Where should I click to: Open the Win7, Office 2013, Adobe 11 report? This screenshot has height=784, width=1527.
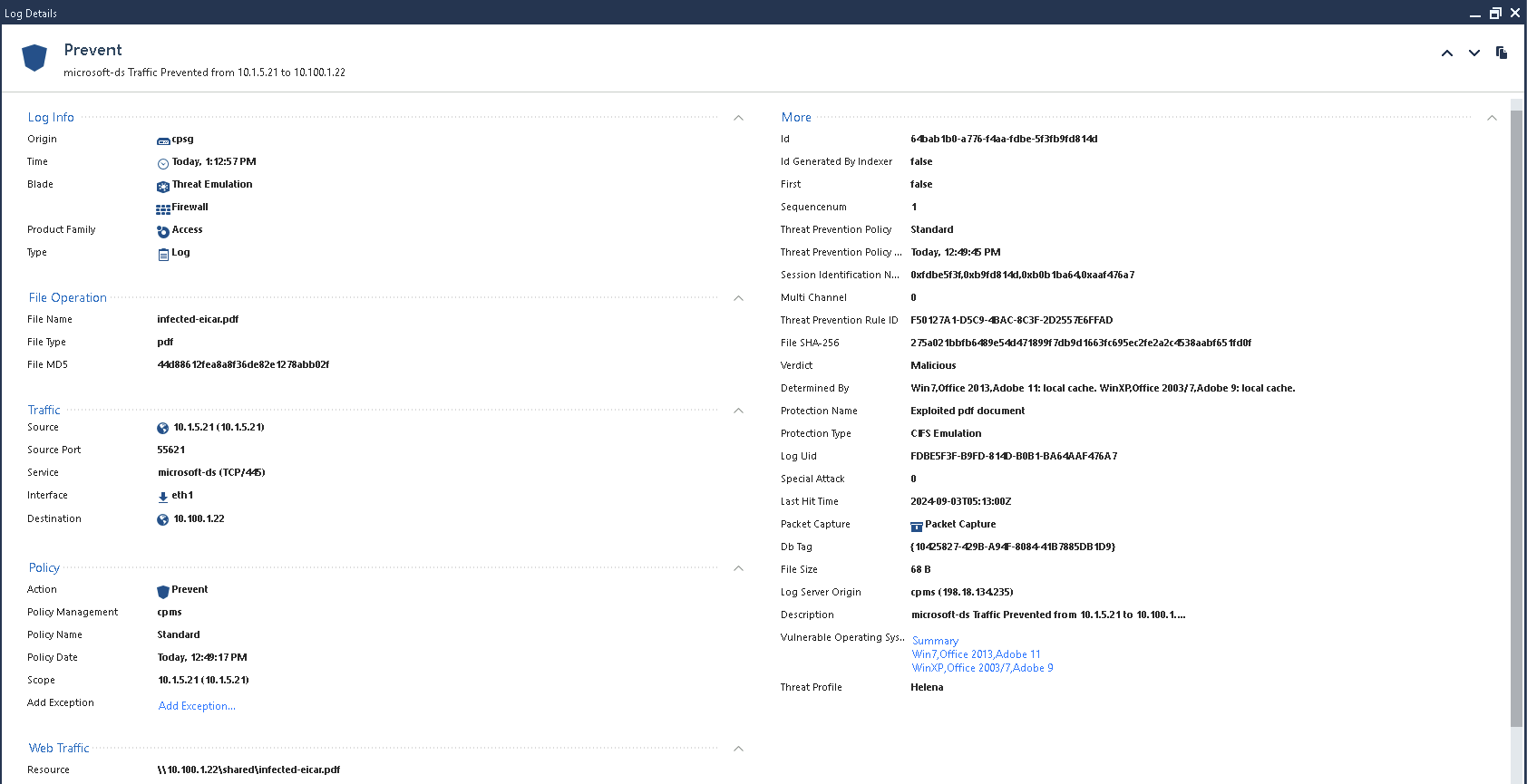pos(976,654)
